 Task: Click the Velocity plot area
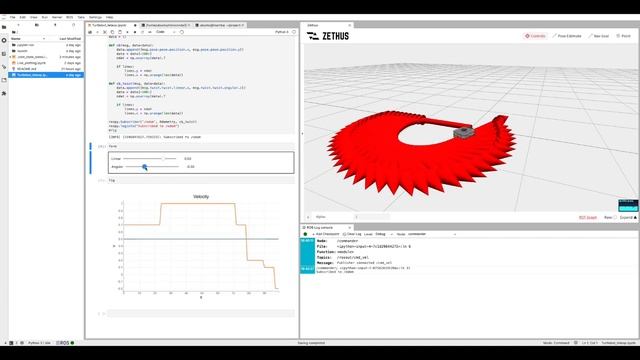[201, 247]
